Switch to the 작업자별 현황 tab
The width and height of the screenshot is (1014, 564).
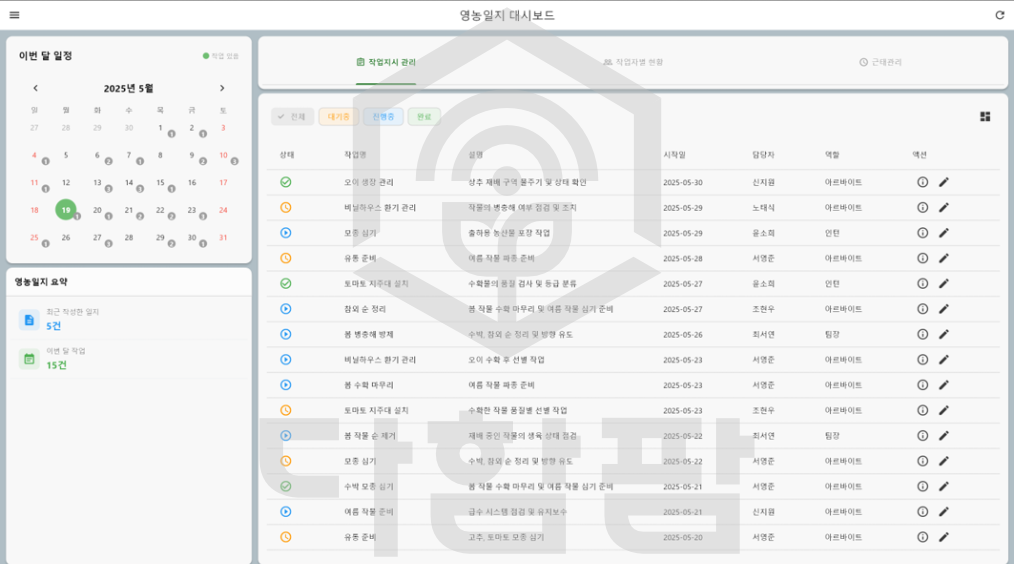point(633,62)
